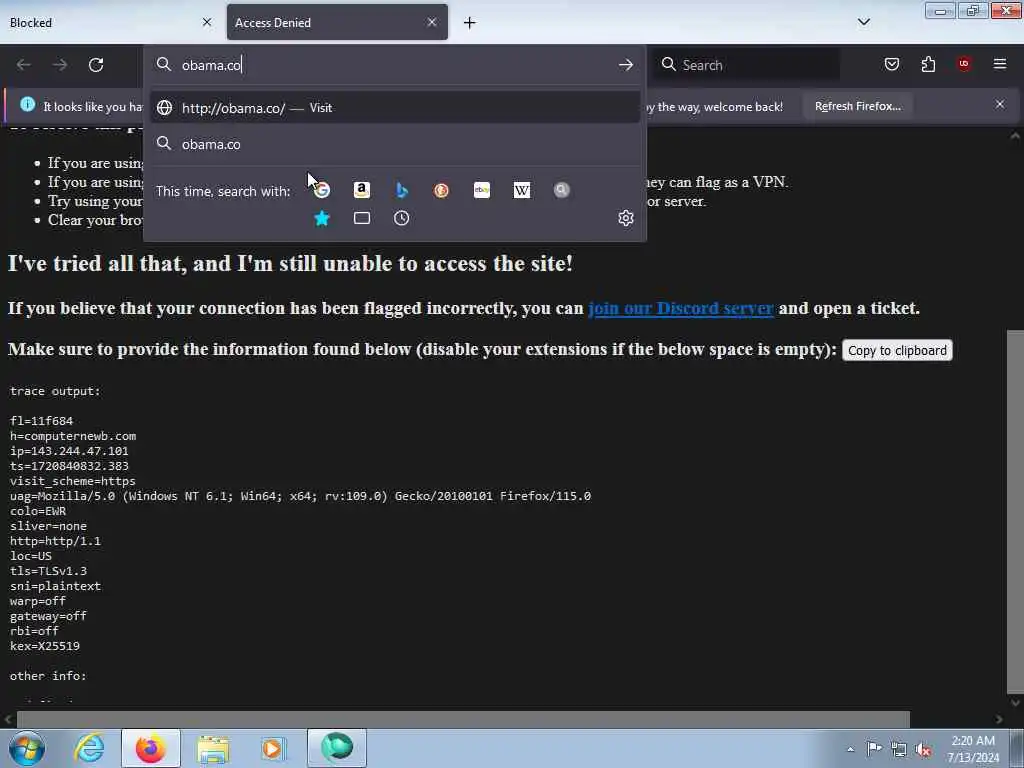Open the Pocket save icon

click(892, 64)
